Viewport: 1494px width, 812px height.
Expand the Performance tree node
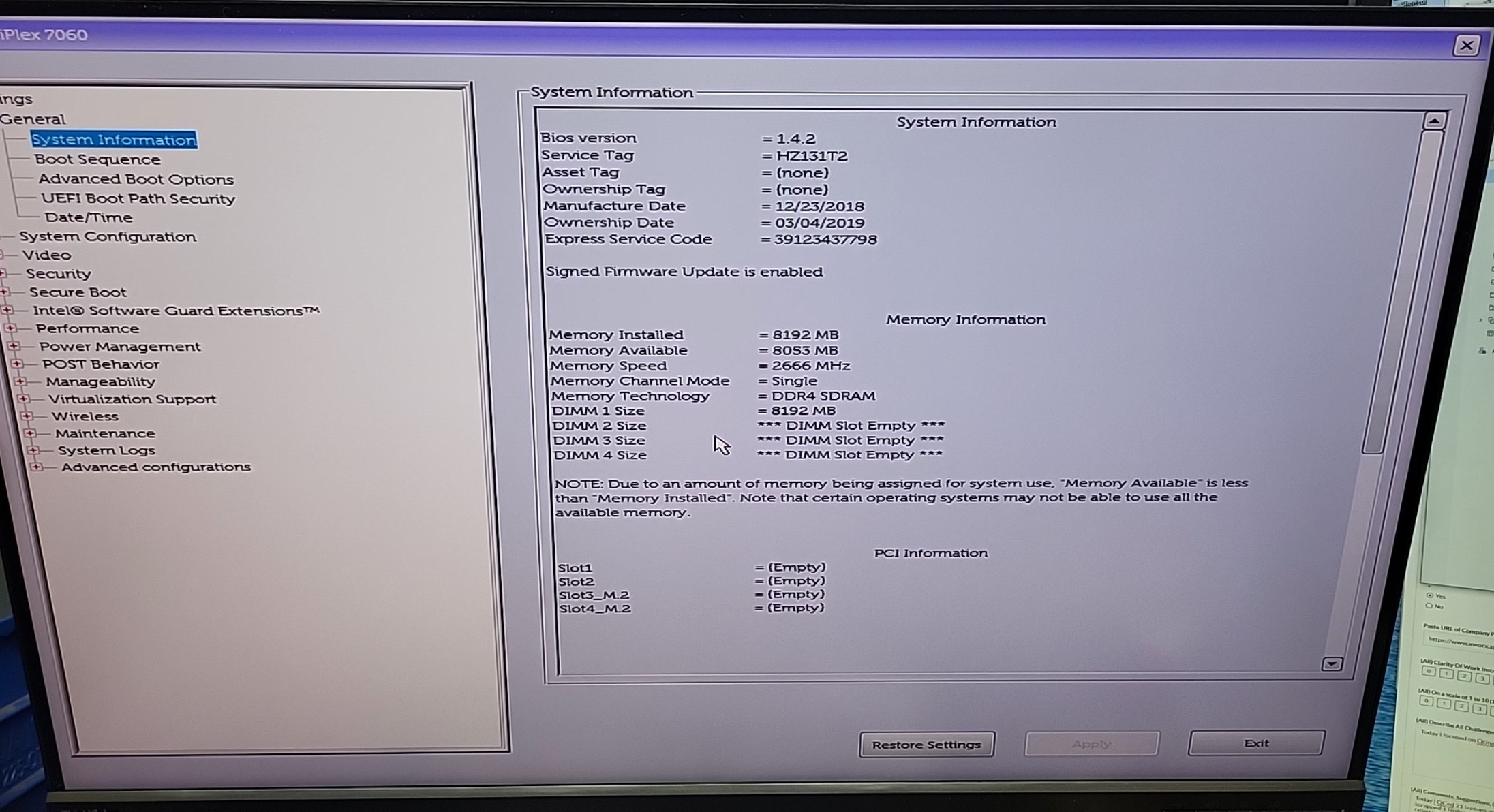(10, 328)
